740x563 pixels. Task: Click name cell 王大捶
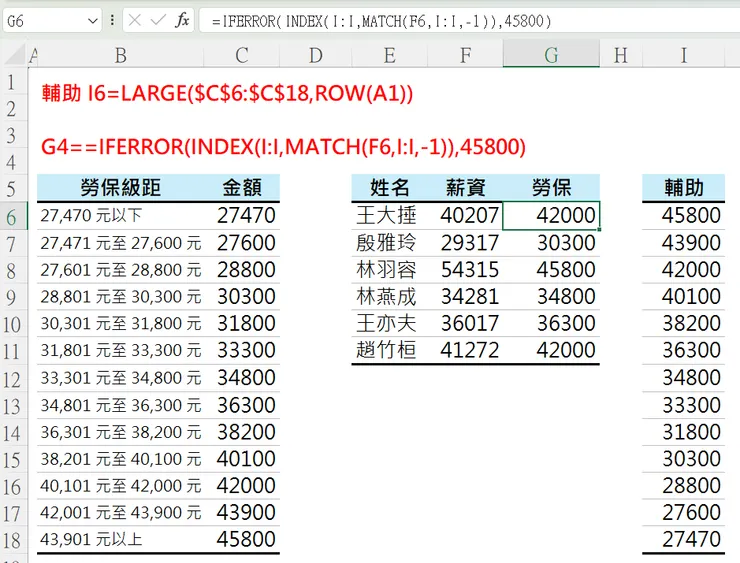[390, 216]
